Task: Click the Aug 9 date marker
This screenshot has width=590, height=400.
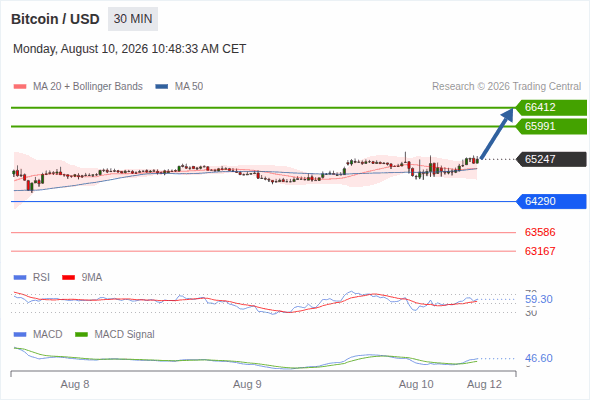Action: pyautogui.click(x=247, y=384)
